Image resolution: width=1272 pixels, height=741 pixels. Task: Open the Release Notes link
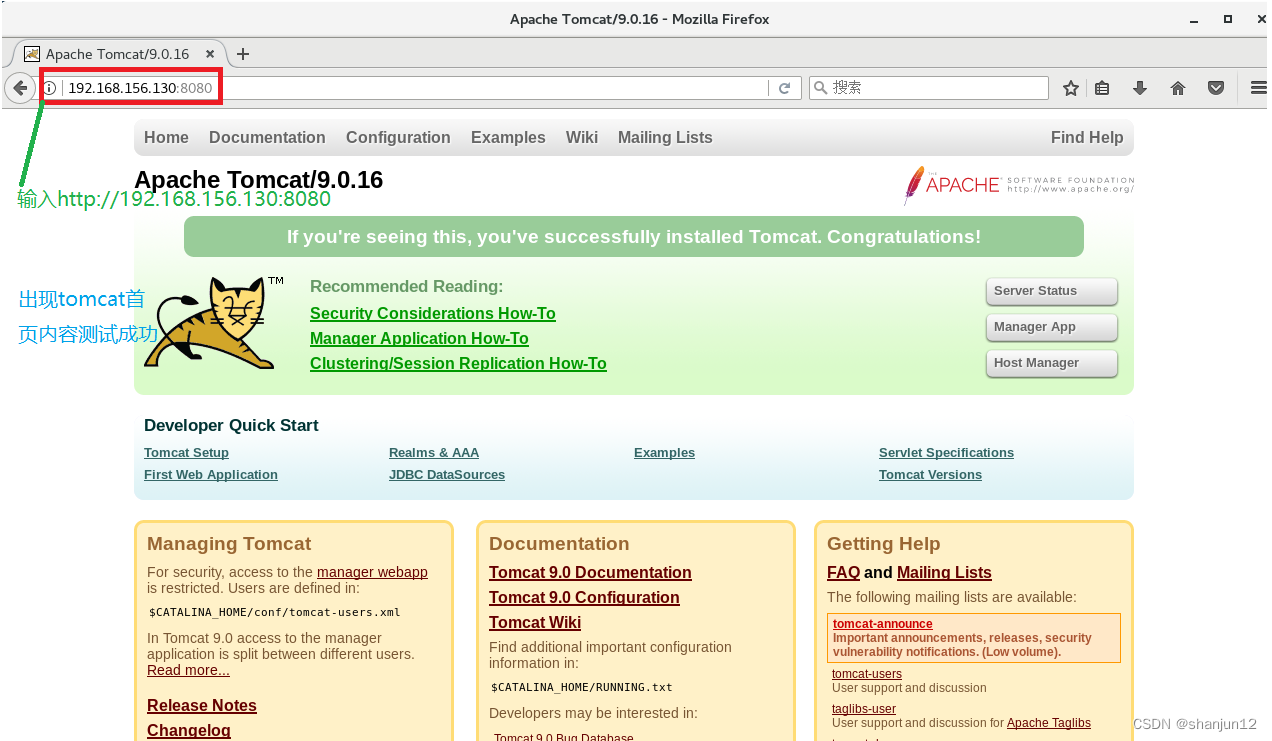tap(202, 706)
